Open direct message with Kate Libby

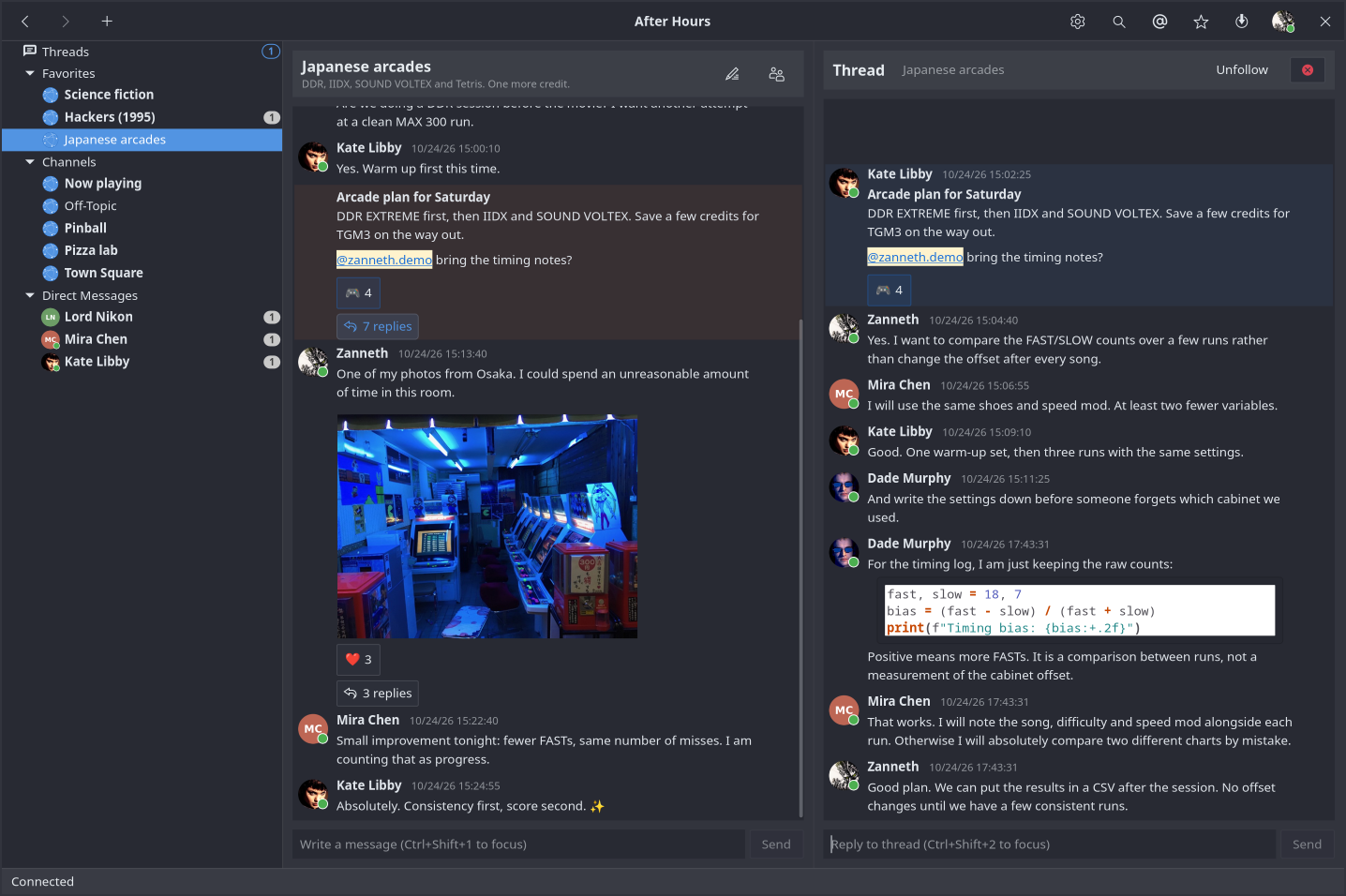coord(142,362)
